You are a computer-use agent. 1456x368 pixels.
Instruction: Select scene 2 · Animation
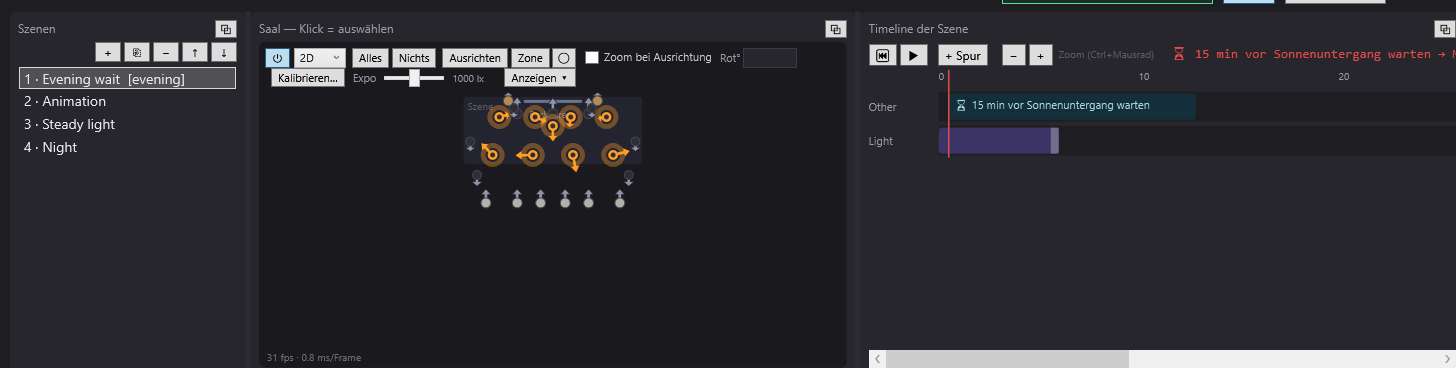point(128,101)
